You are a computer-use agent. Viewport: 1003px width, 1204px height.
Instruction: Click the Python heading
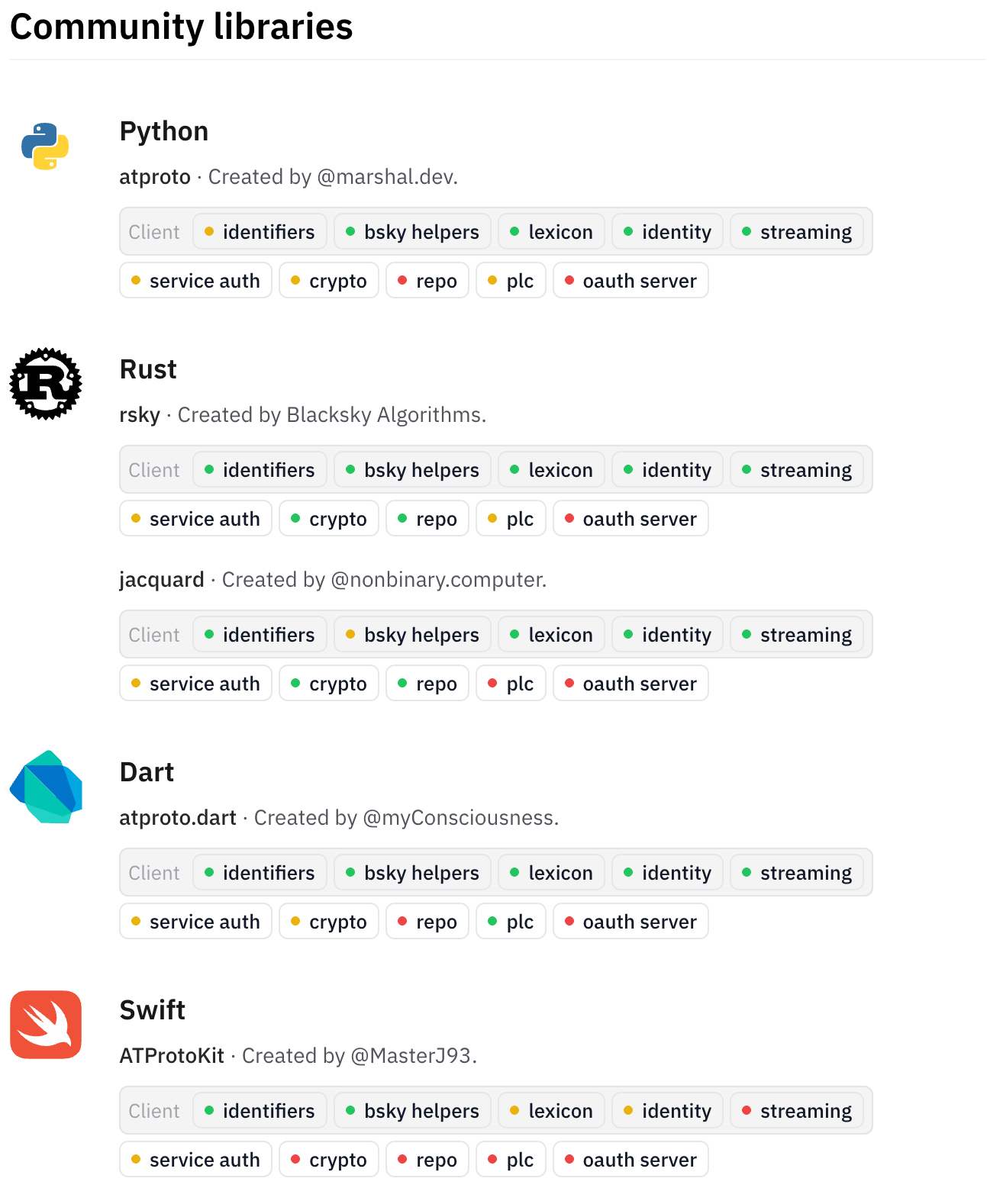point(164,131)
